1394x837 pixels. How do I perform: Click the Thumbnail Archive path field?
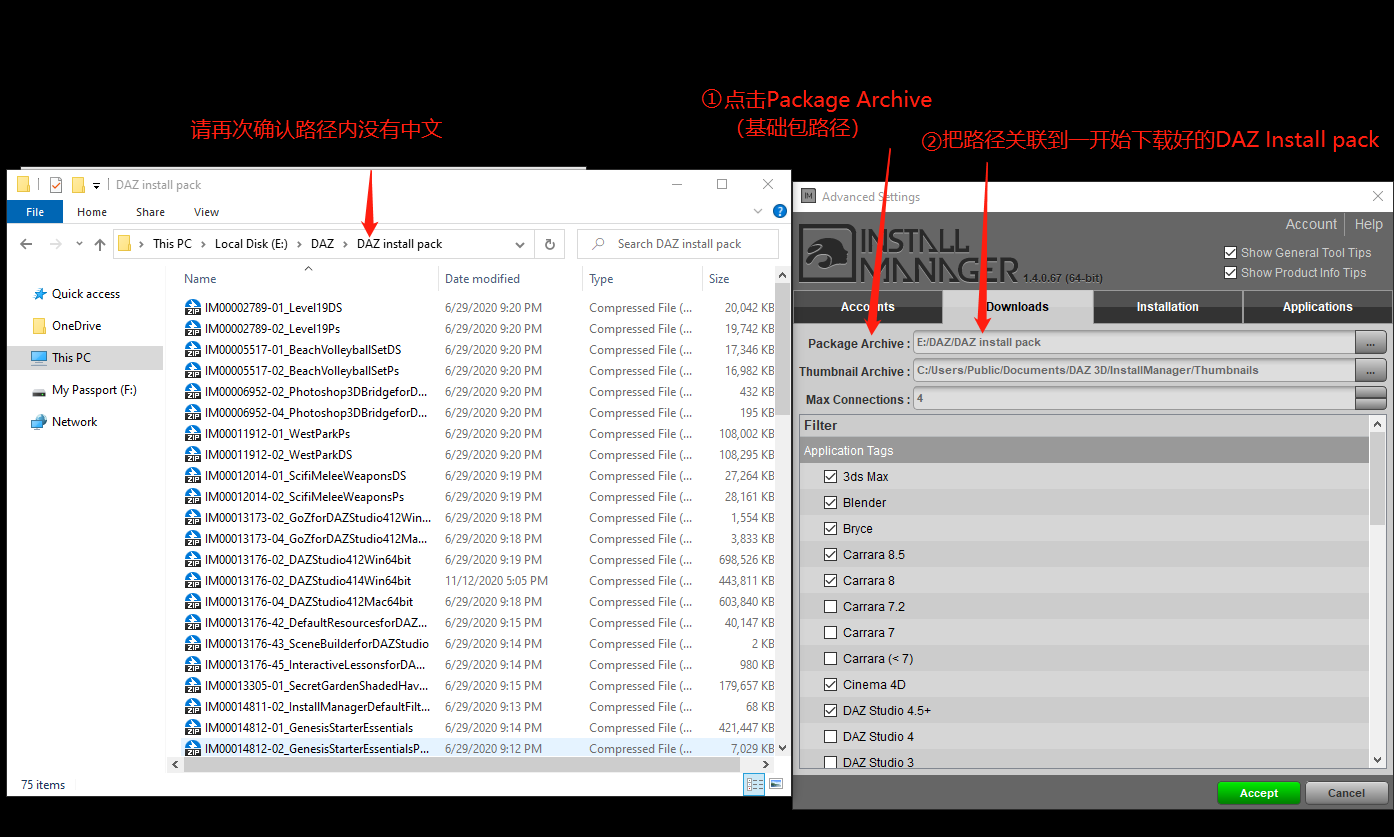click(x=1133, y=371)
